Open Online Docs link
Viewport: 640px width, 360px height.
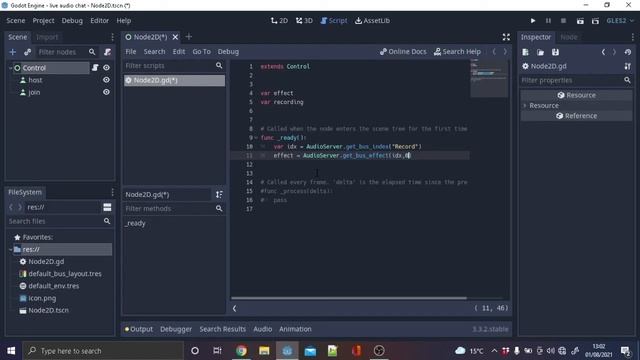click(403, 51)
